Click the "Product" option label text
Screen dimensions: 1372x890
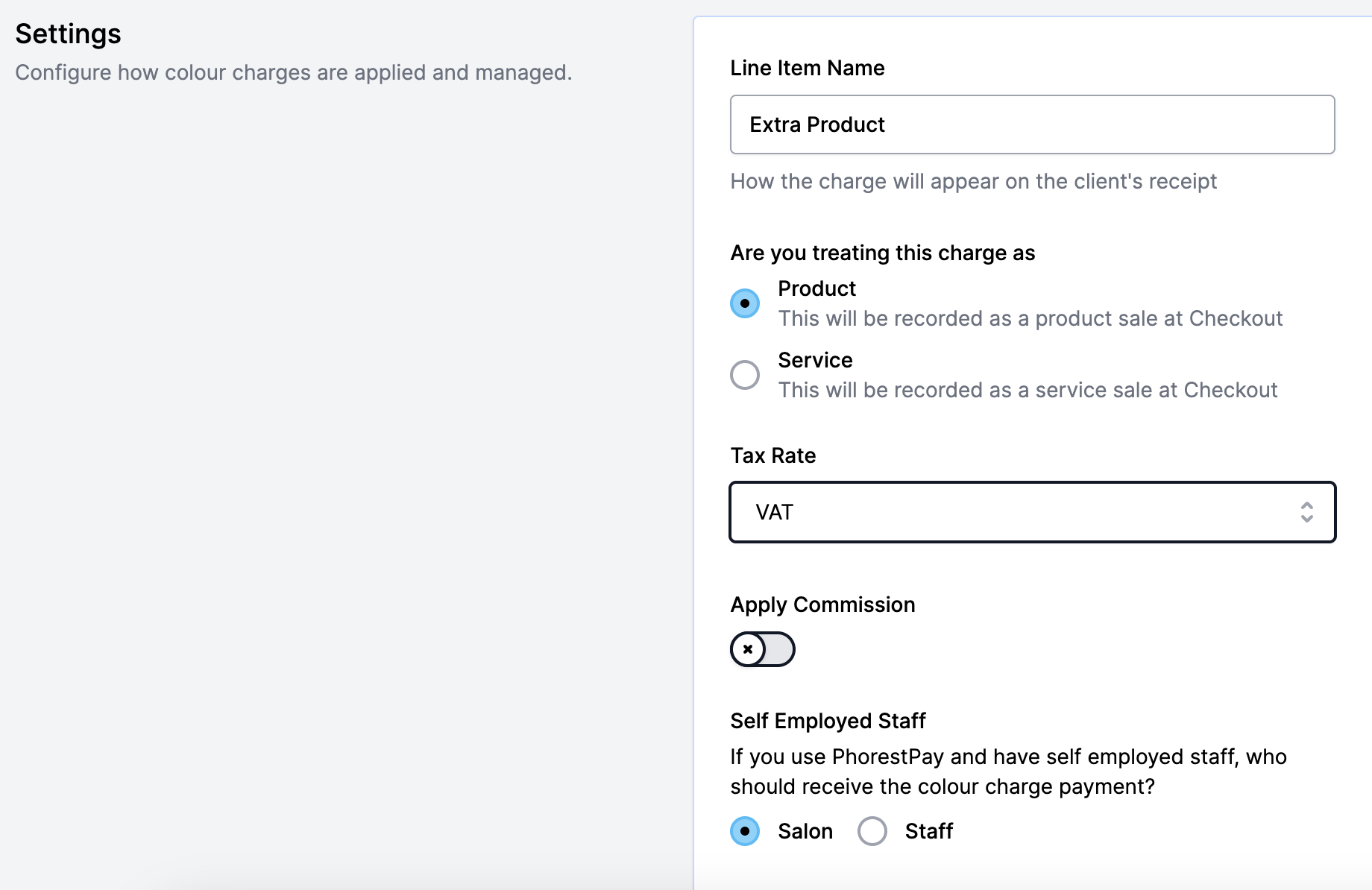[816, 288]
